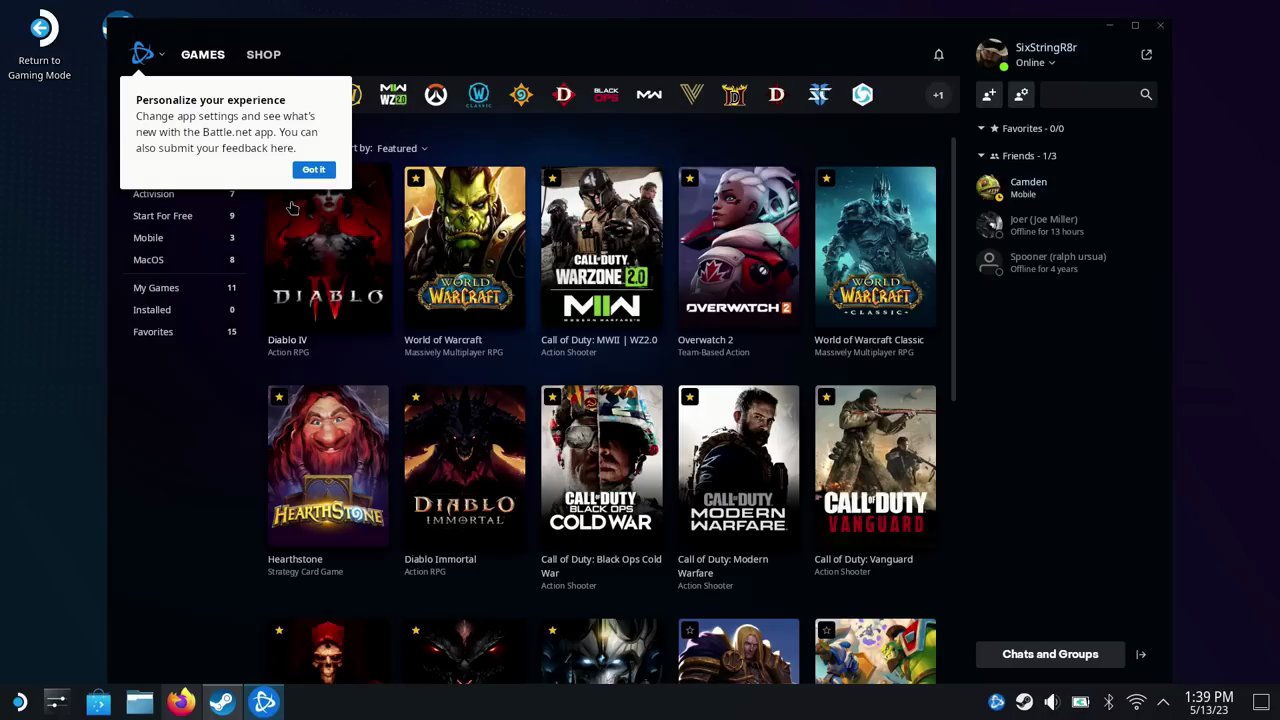This screenshot has width=1280, height=720.
Task: Select WoW Classic icon in games bar
Action: [x=479, y=95]
